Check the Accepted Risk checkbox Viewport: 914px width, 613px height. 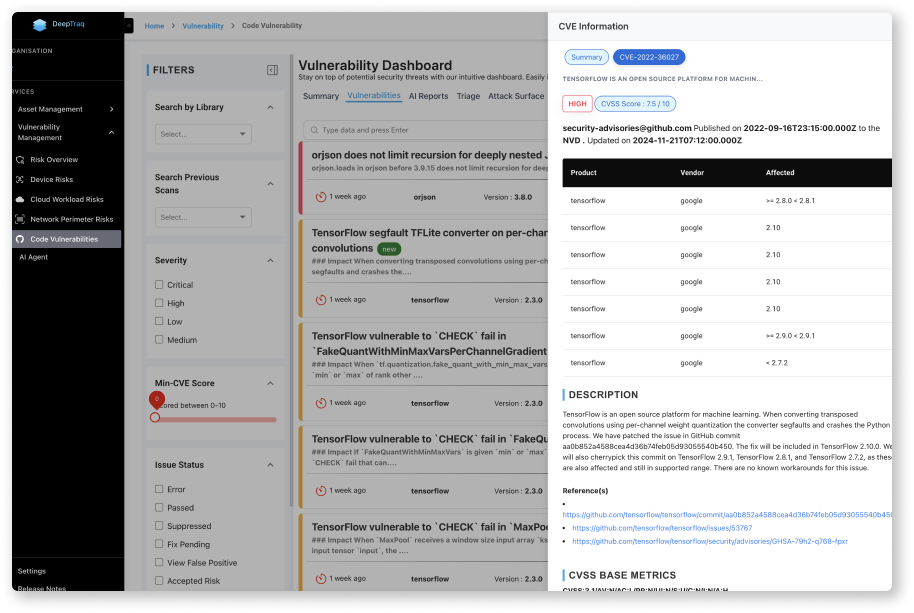point(159,580)
